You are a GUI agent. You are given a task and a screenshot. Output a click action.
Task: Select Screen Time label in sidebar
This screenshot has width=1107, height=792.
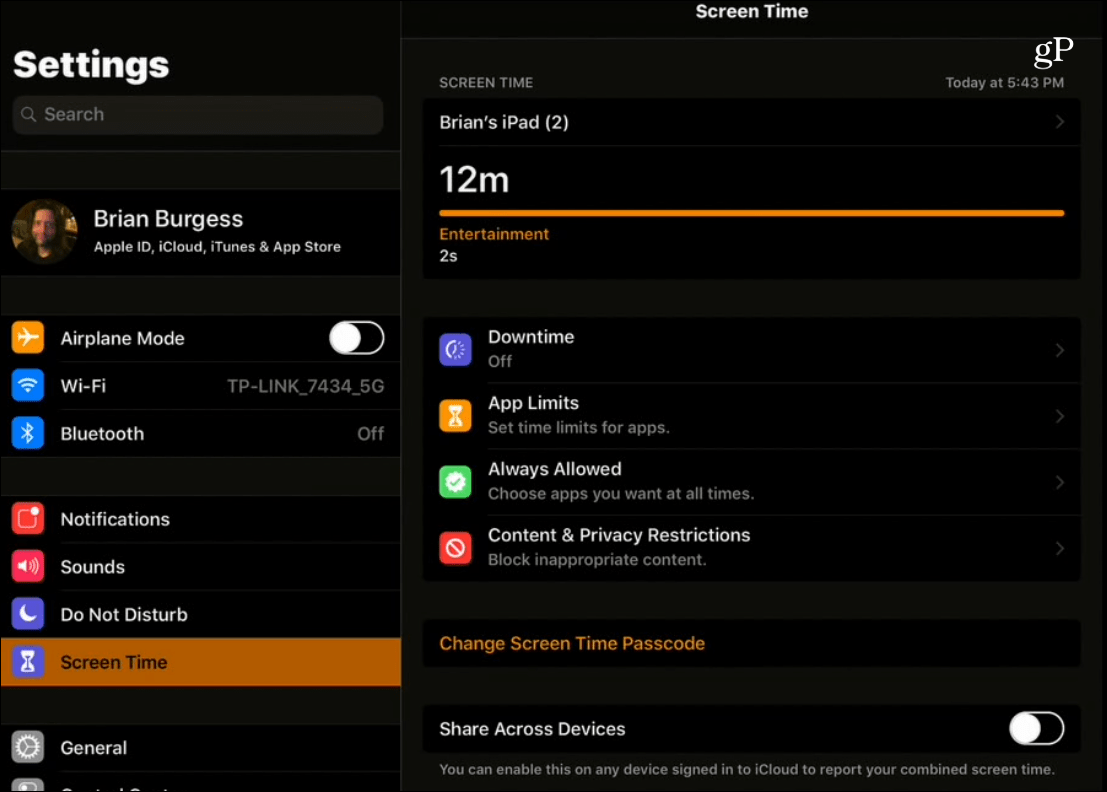(114, 662)
